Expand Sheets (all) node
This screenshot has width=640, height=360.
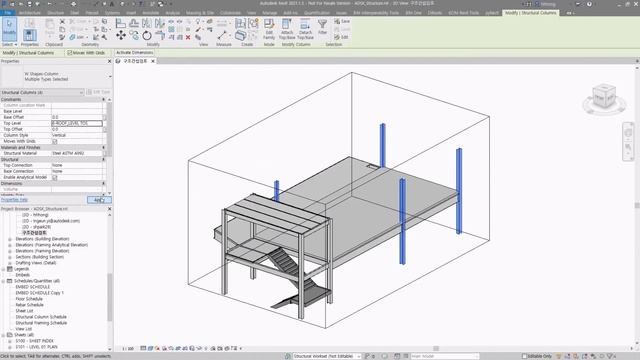point(4,335)
